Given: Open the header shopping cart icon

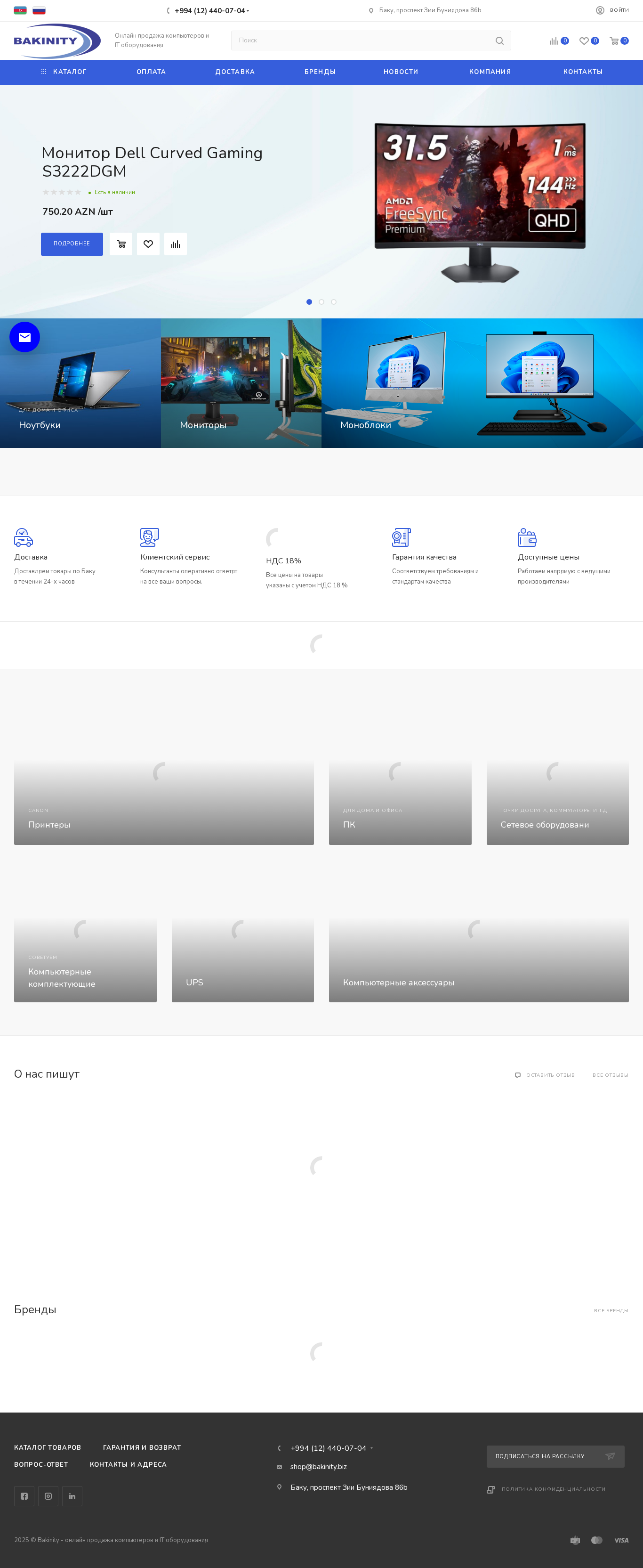Looking at the screenshot, I should tap(614, 41).
